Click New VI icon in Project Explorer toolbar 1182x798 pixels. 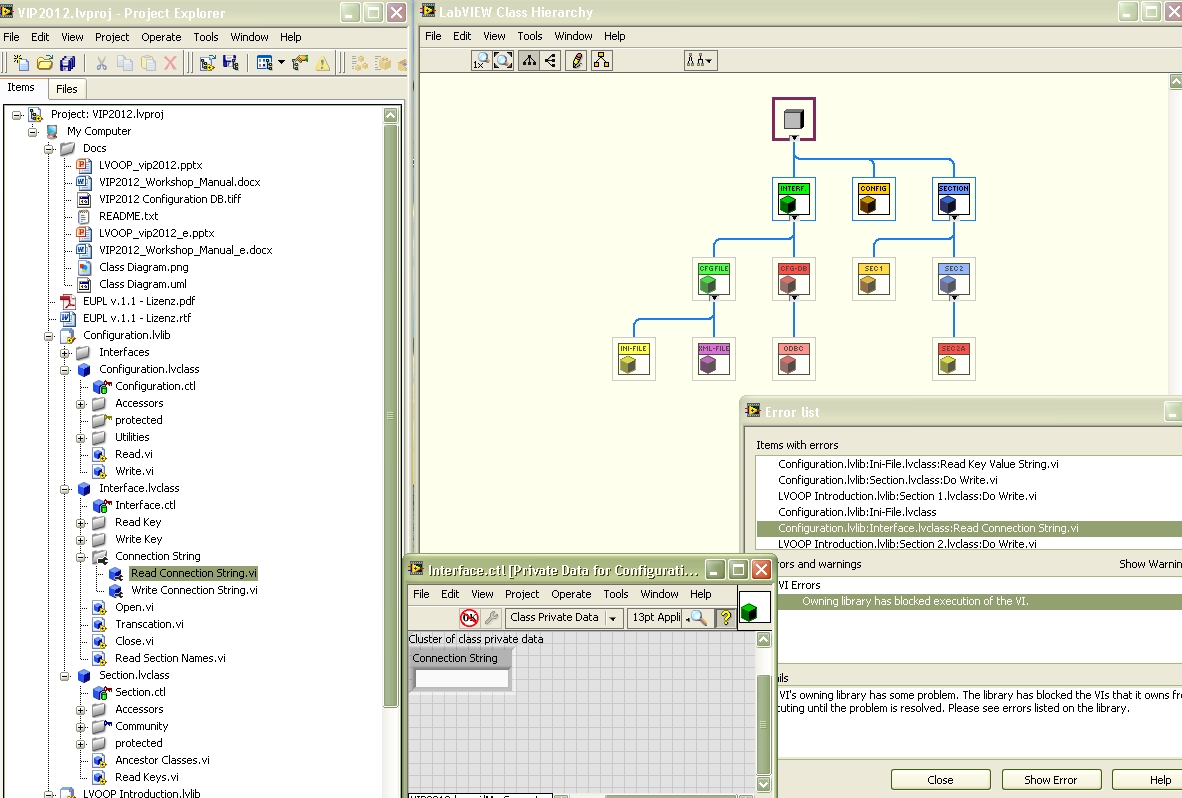(x=20, y=63)
